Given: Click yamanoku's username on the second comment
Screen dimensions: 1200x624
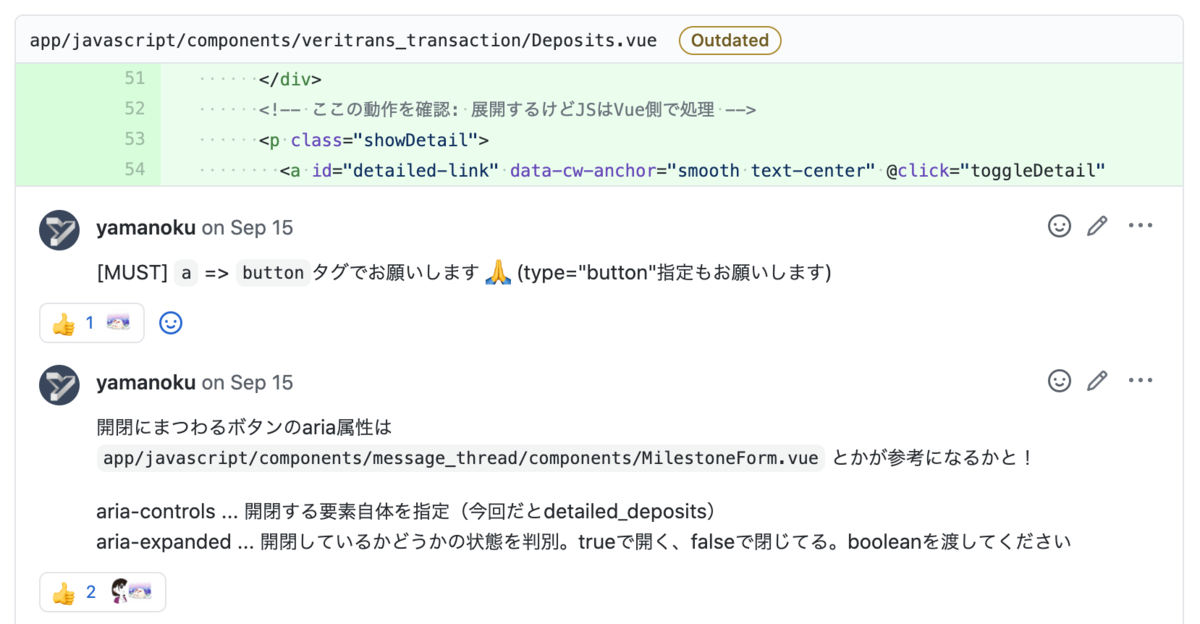Looking at the screenshot, I should click(x=145, y=382).
